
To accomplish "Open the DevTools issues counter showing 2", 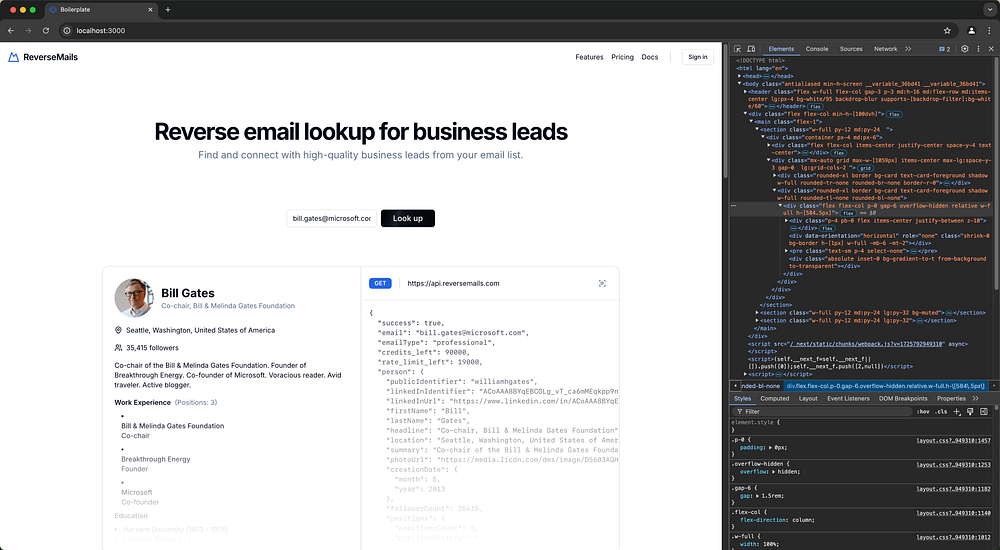I will tap(945, 48).
